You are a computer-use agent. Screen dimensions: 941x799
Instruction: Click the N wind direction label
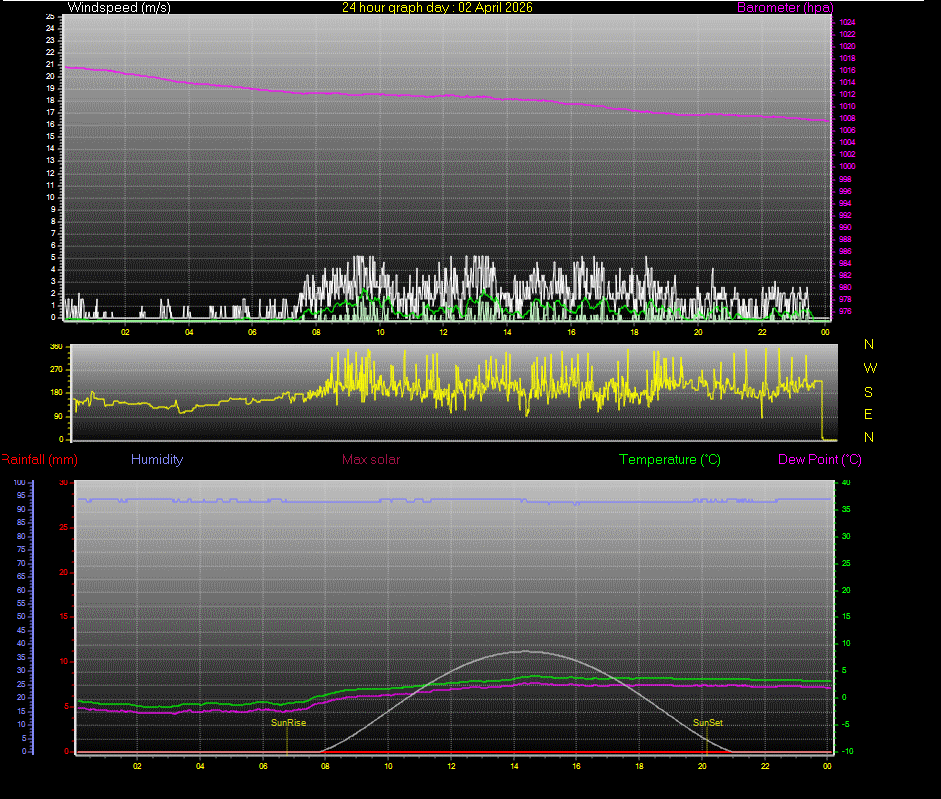tap(866, 345)
